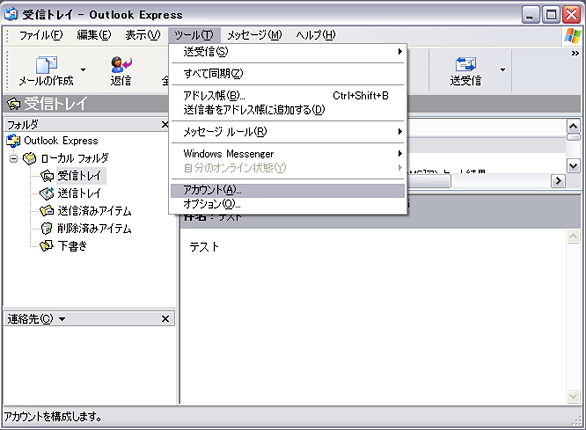This screenshot has height=430, width=586.
Task: Click the message list scroll up arrow
Action: point(574,126)
